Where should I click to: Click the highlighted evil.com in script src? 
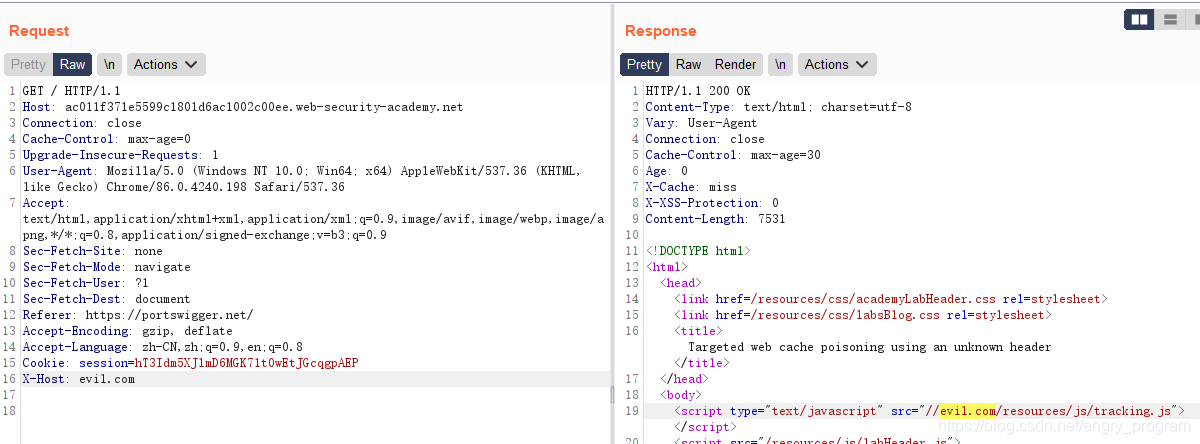[968, 411]
